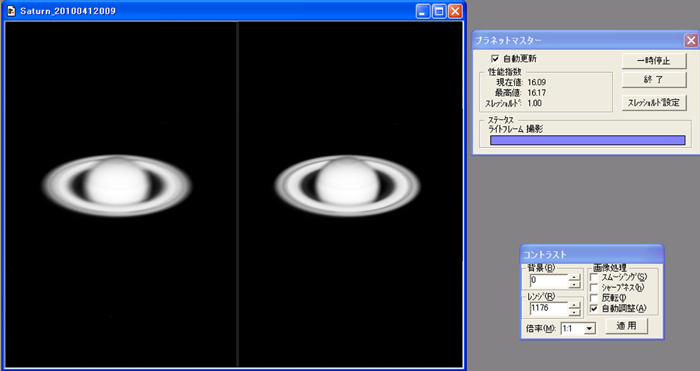Enable the スムージング checkbox
The image size is (700, 371).
[594, 277]
